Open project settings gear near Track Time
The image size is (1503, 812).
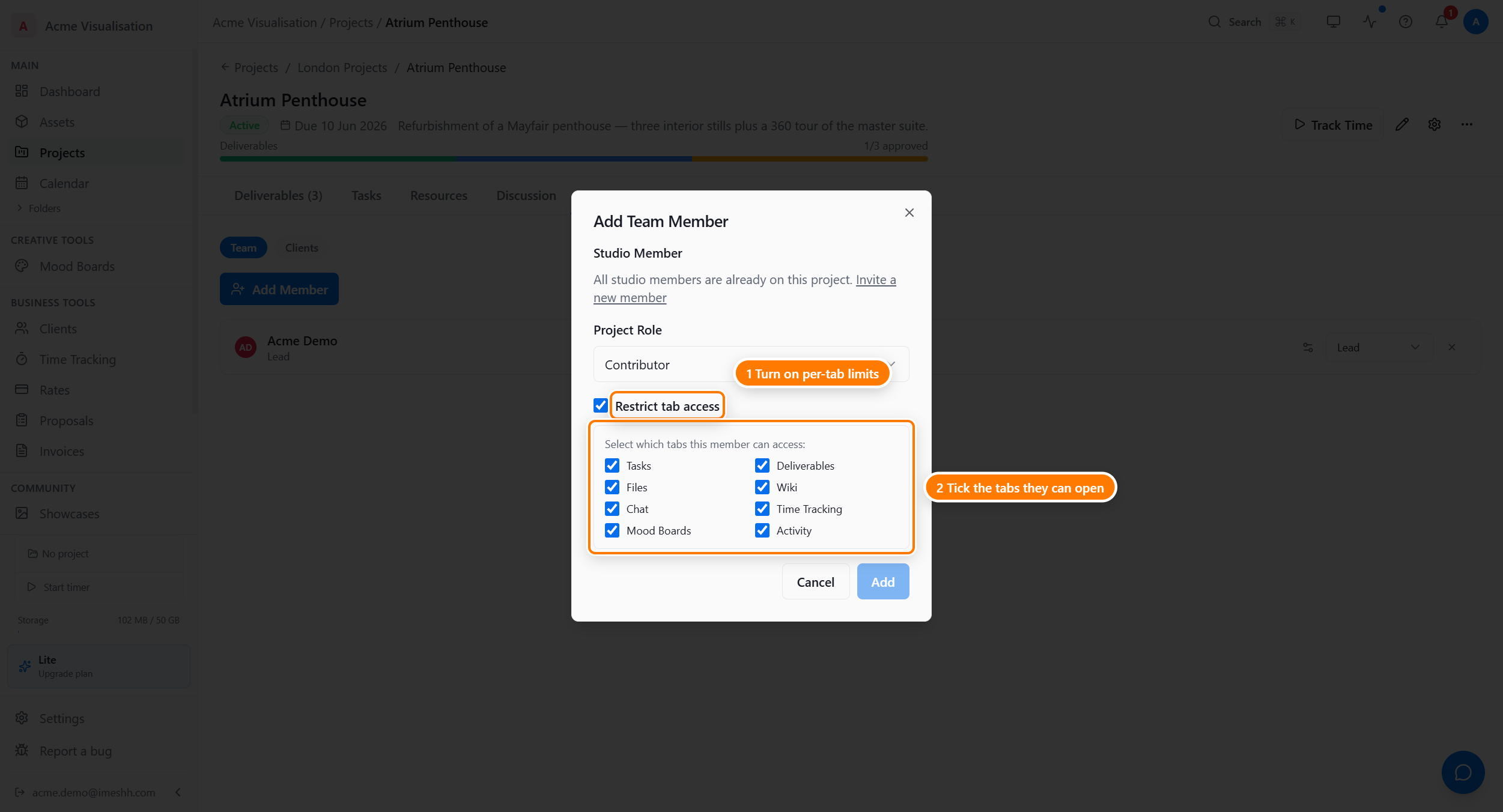[x=1435, y=124]
